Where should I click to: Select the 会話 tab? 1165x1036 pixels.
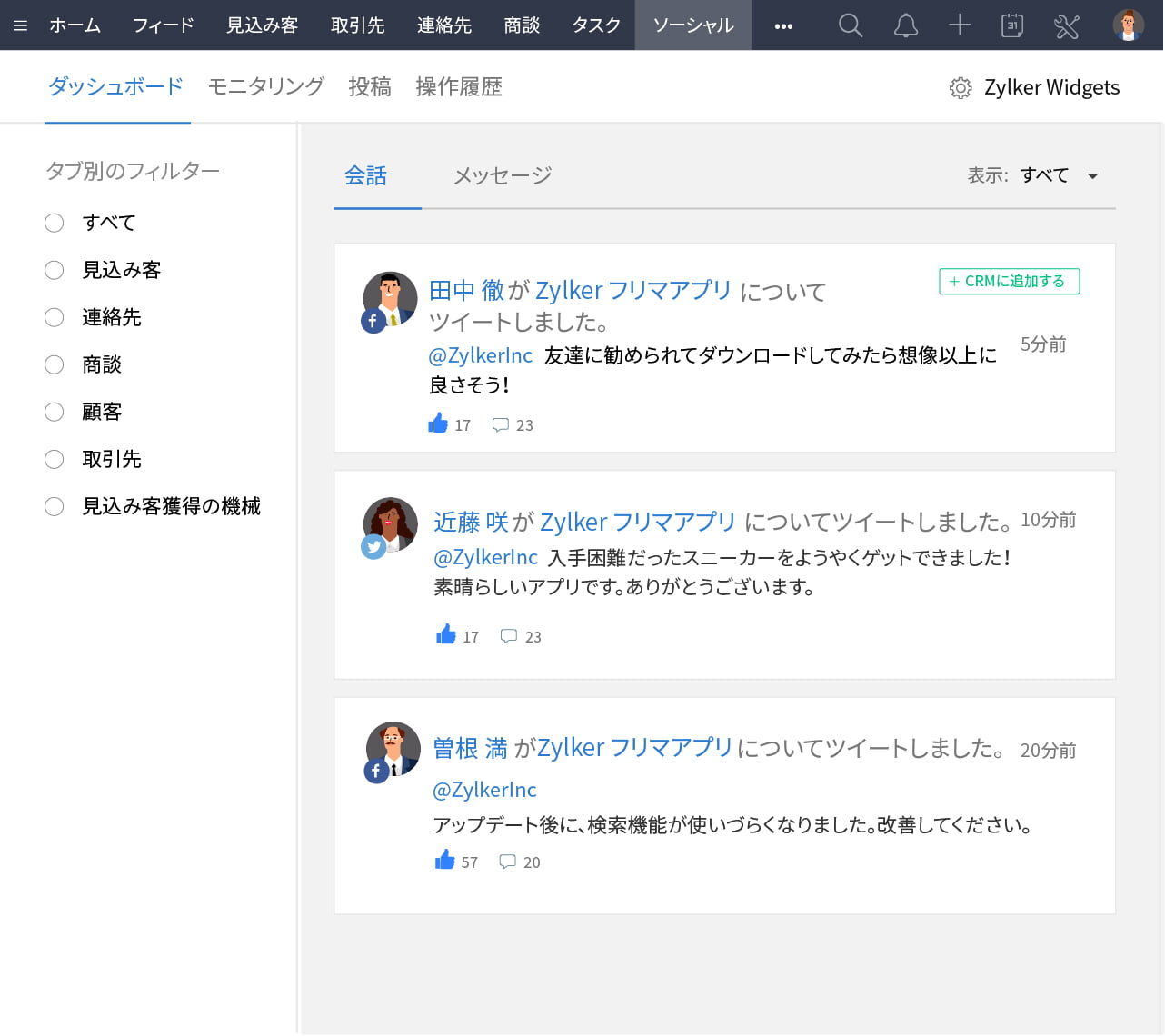(x=366, y=175)
